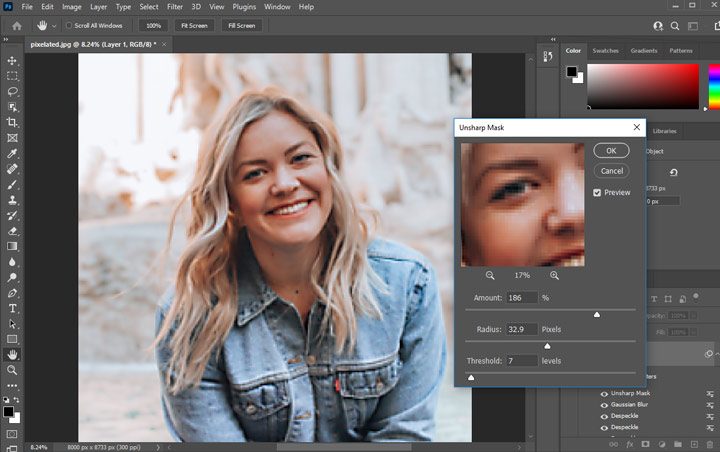Select the Move tool
Screen dimensions: 720x452
point(12,61)
